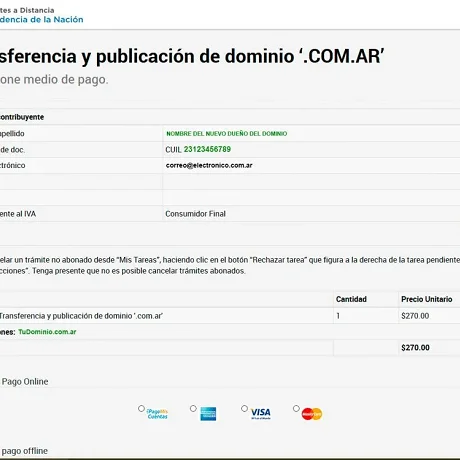
Task: Click the 'Cantidad' column header
Action: pos(351,299)
